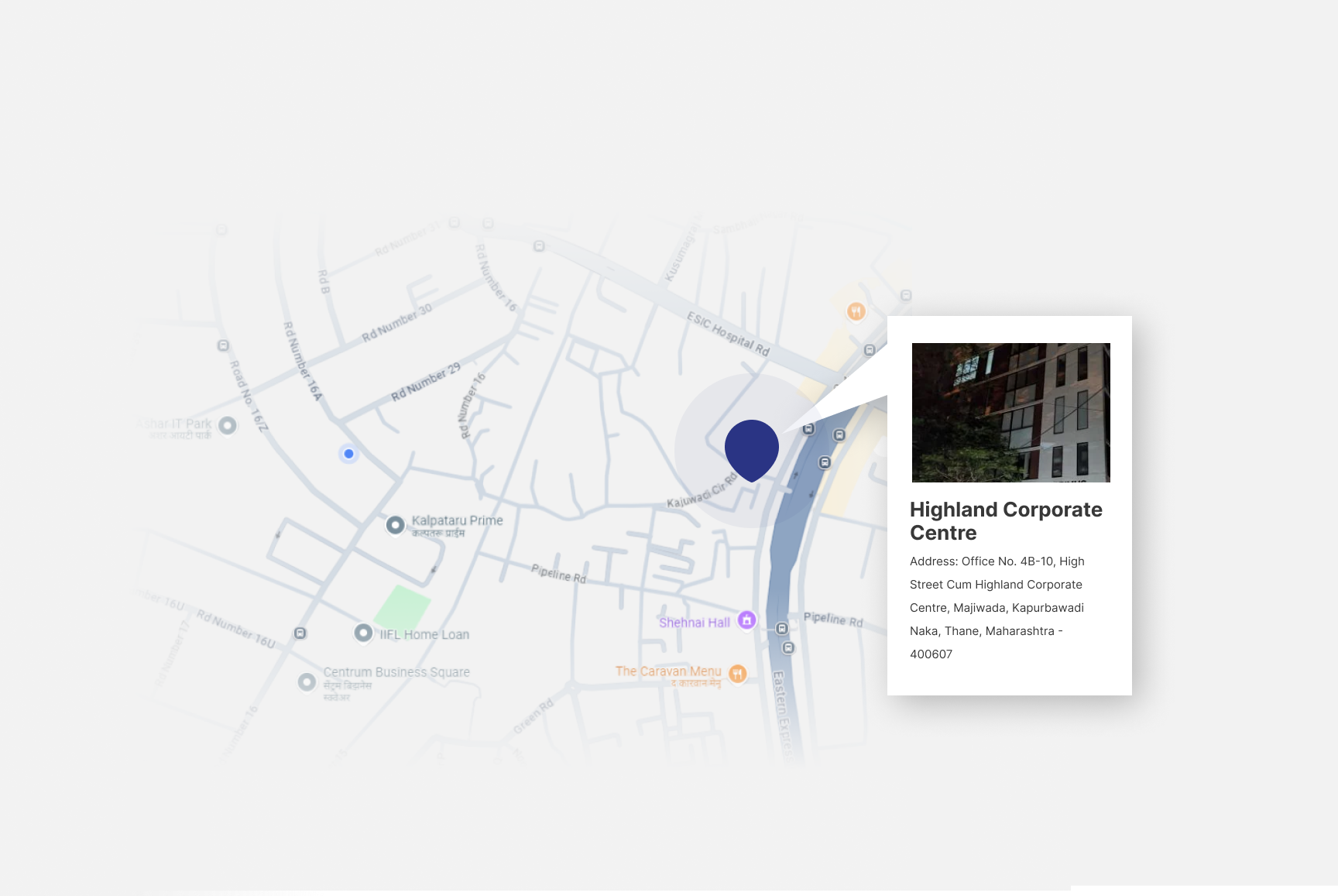Open the Highland Corporate Centre building photo
The image size is (1338, 896).
pos(1010,413)
